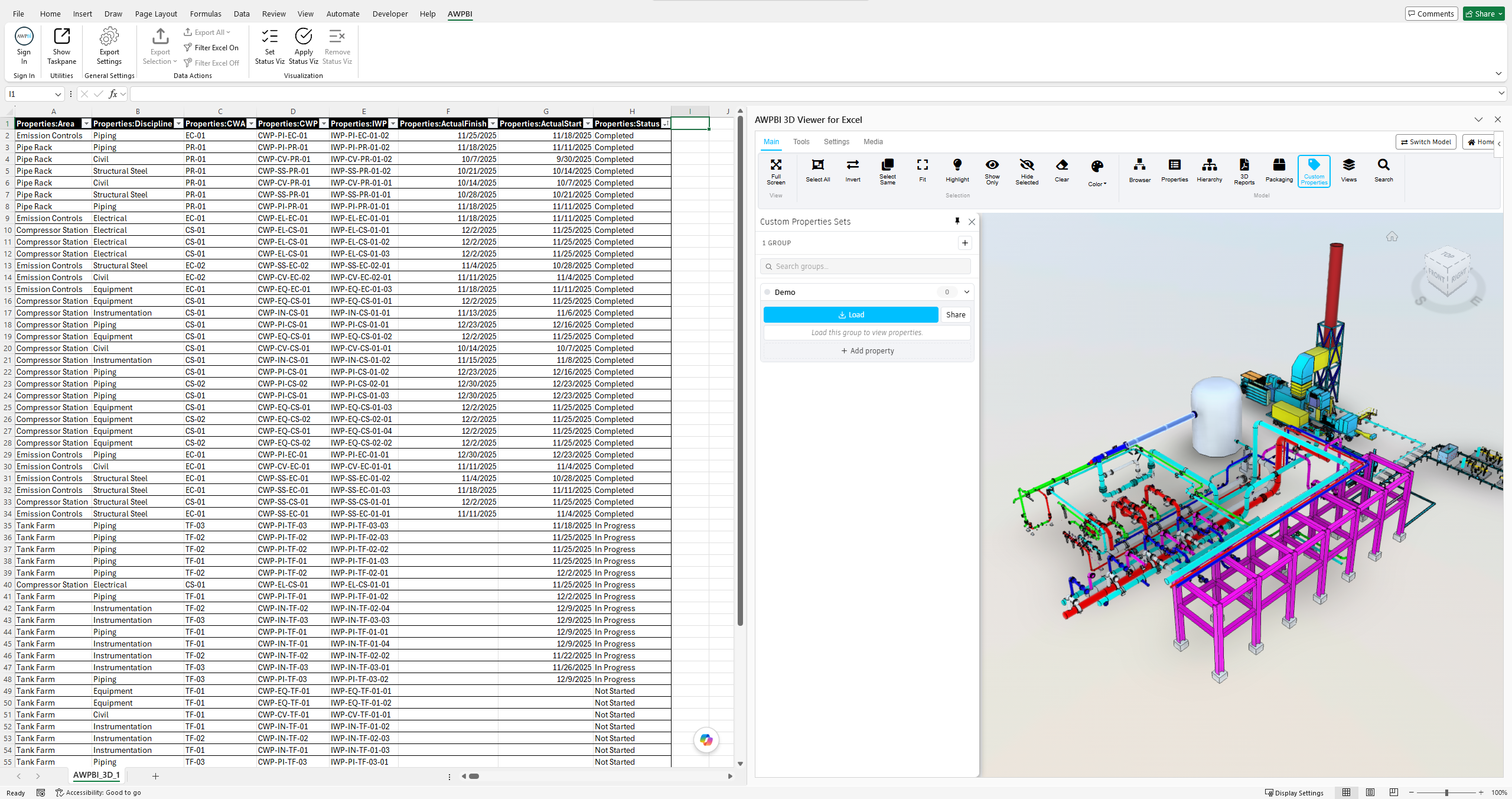1512x799 pixels.
Task: Select the Demo group radio circle
Action: point(768,292)
